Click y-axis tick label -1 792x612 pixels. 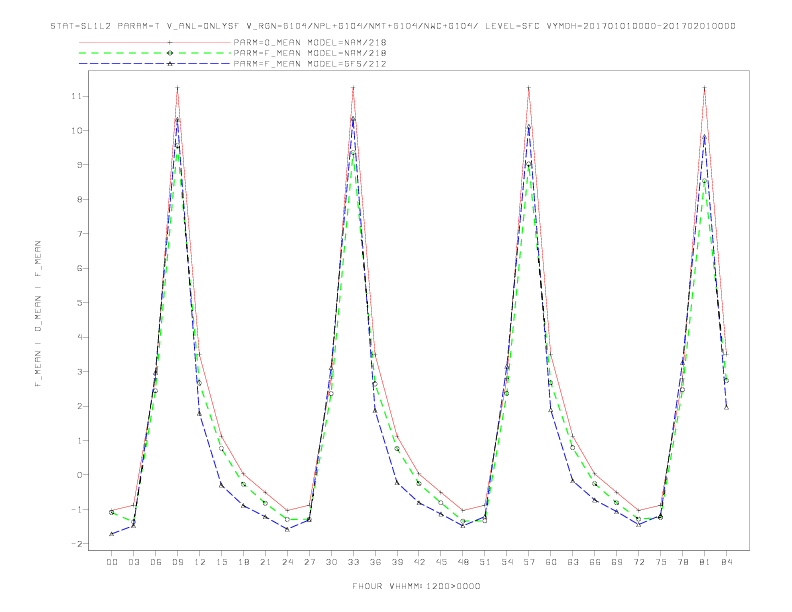coord(77,509)
